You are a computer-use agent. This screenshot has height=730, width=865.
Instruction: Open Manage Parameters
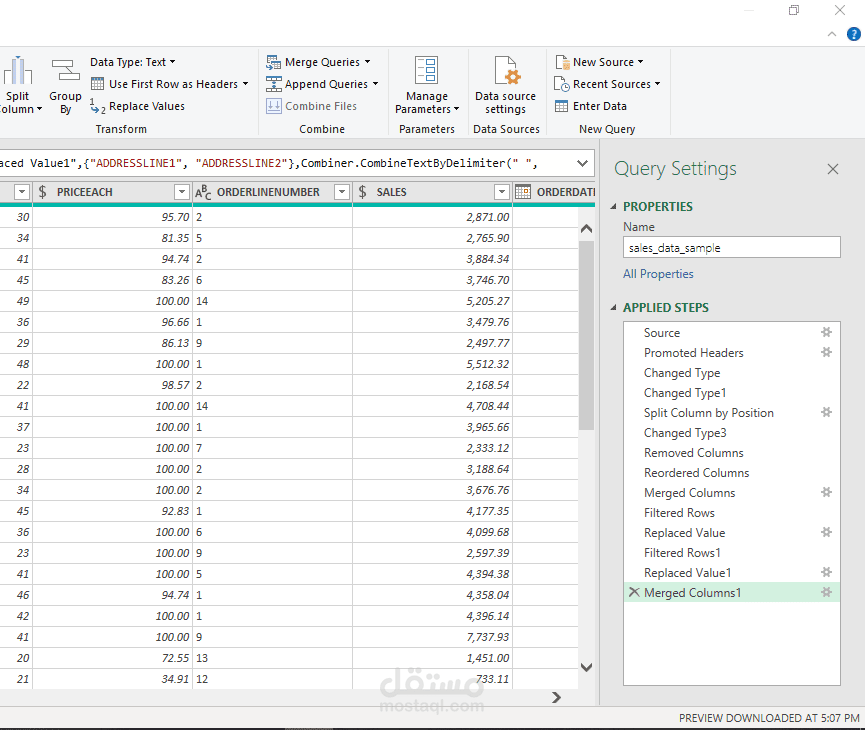coord(427,85)
